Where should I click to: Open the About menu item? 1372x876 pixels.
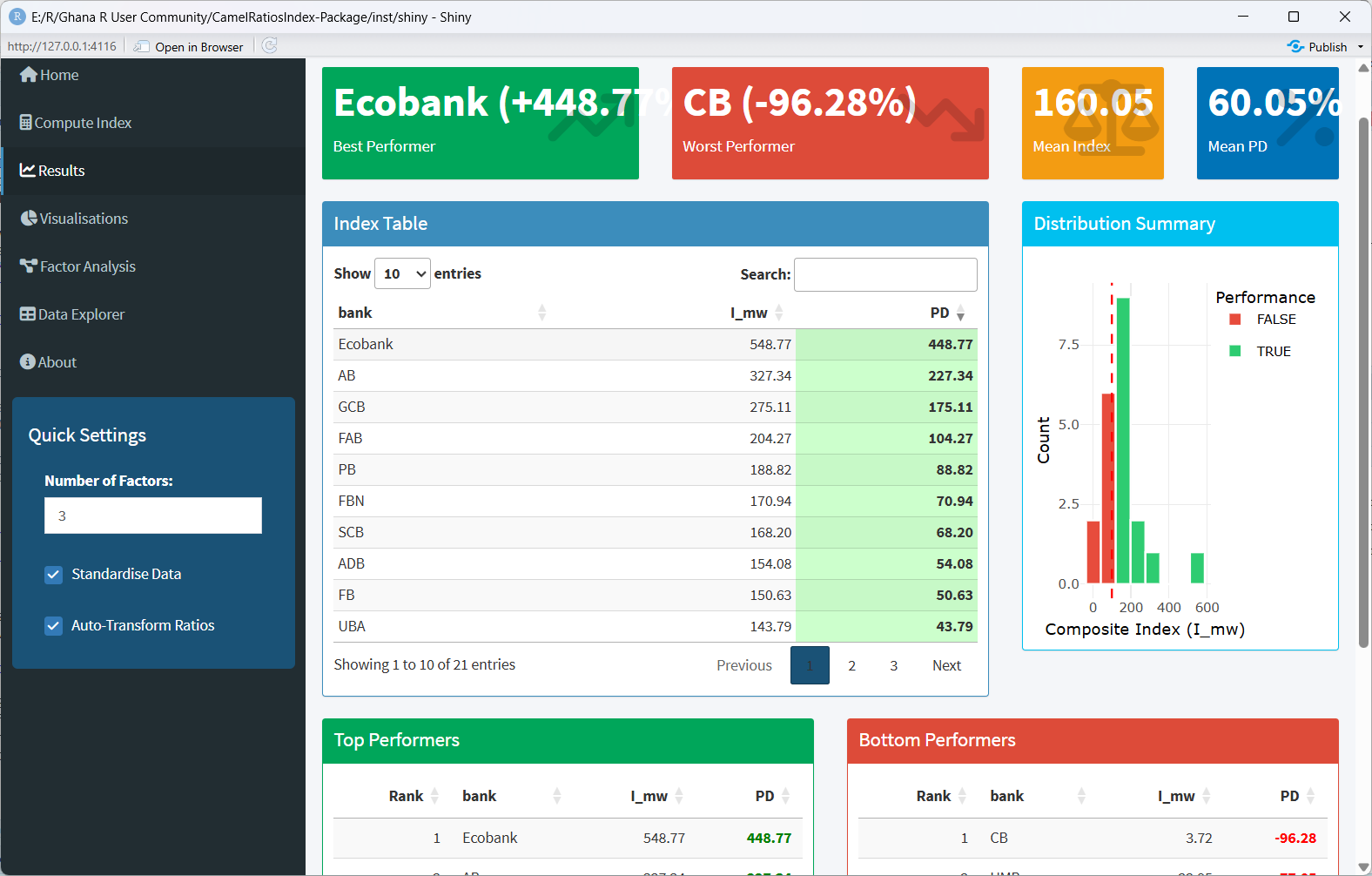coord(153,362)
